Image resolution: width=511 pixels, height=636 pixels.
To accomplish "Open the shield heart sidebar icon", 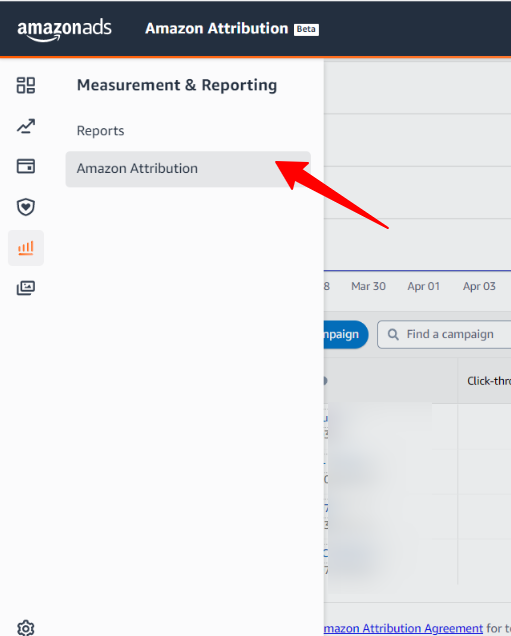I will point(26,207).
